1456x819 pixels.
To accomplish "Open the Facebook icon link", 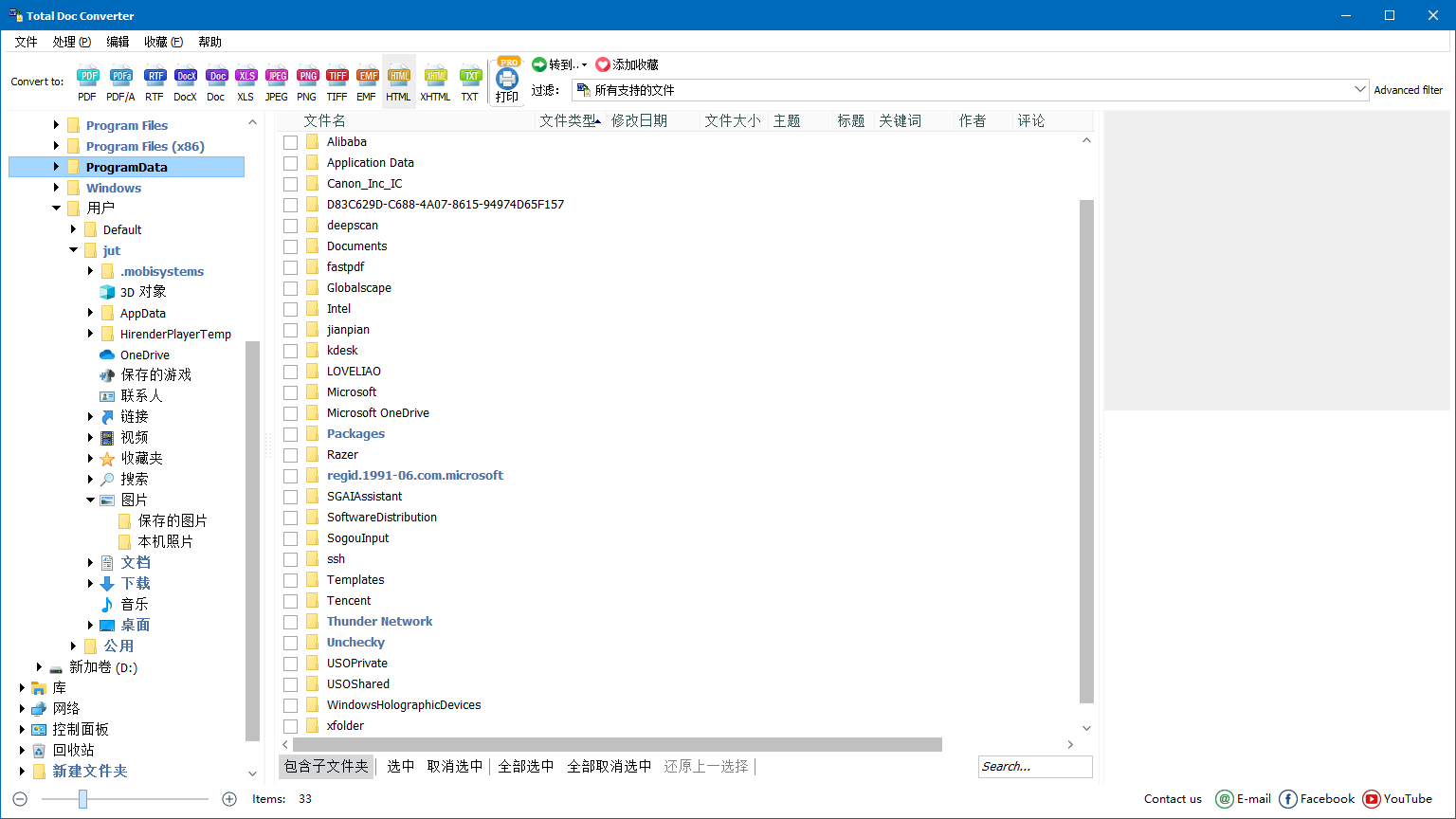I will click(x=1288, y=799).
